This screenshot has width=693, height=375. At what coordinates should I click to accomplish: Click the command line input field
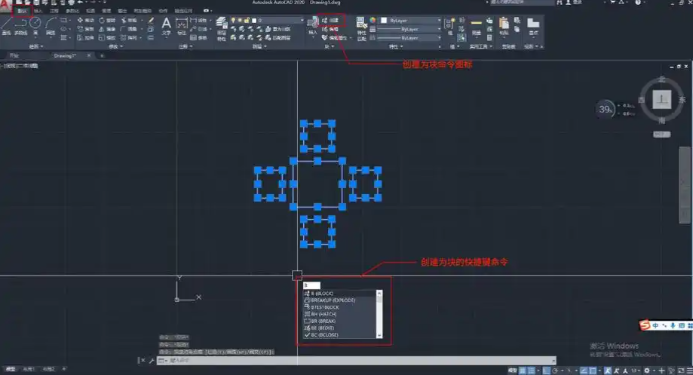pyautogui.click(x=357, y=360)
